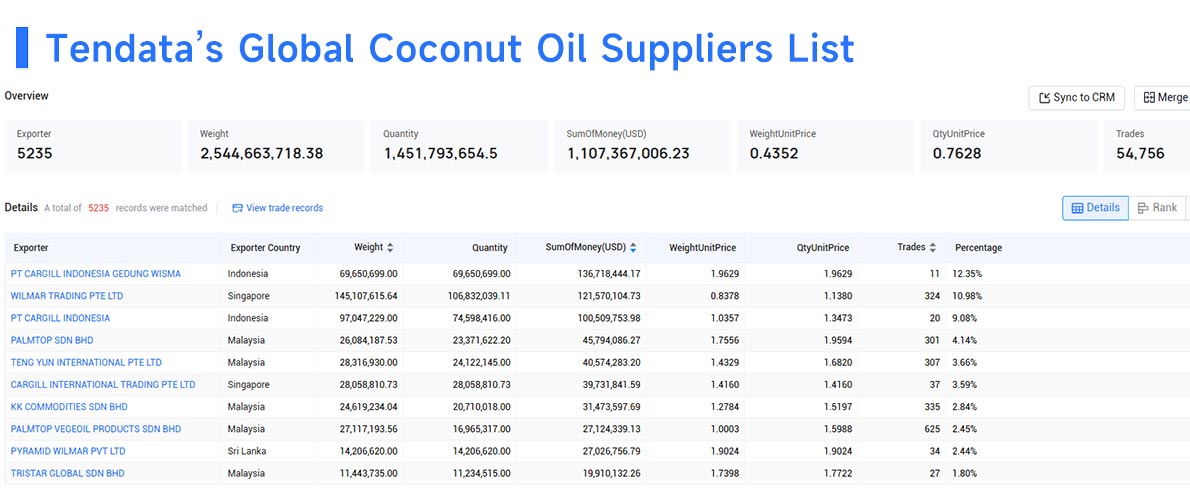This screenshot has height=500, width=1190.
Task: Sort by the Trades column arrows
Action: point(933,247)
